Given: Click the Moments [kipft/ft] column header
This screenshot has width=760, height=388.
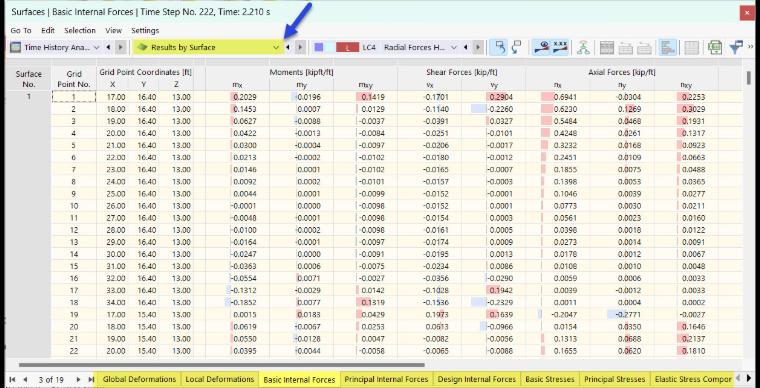Looking at the screenshot, I should (301, 72).
